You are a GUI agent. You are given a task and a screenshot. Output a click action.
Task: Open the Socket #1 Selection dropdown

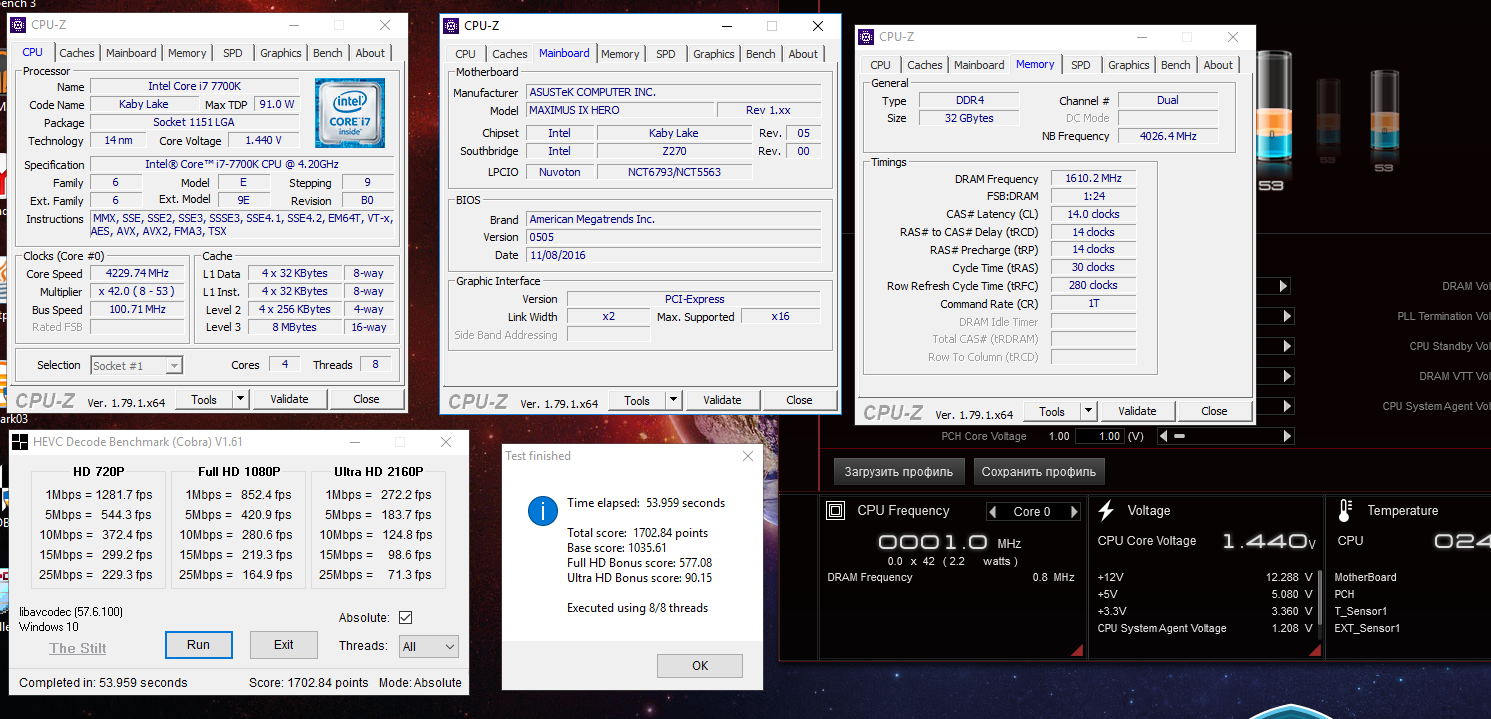coord(137,366)
